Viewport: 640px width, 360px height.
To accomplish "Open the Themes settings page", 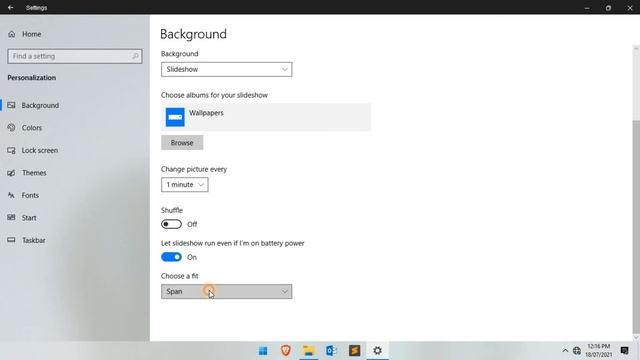I will pyautogui.click(x=34, y=173).
